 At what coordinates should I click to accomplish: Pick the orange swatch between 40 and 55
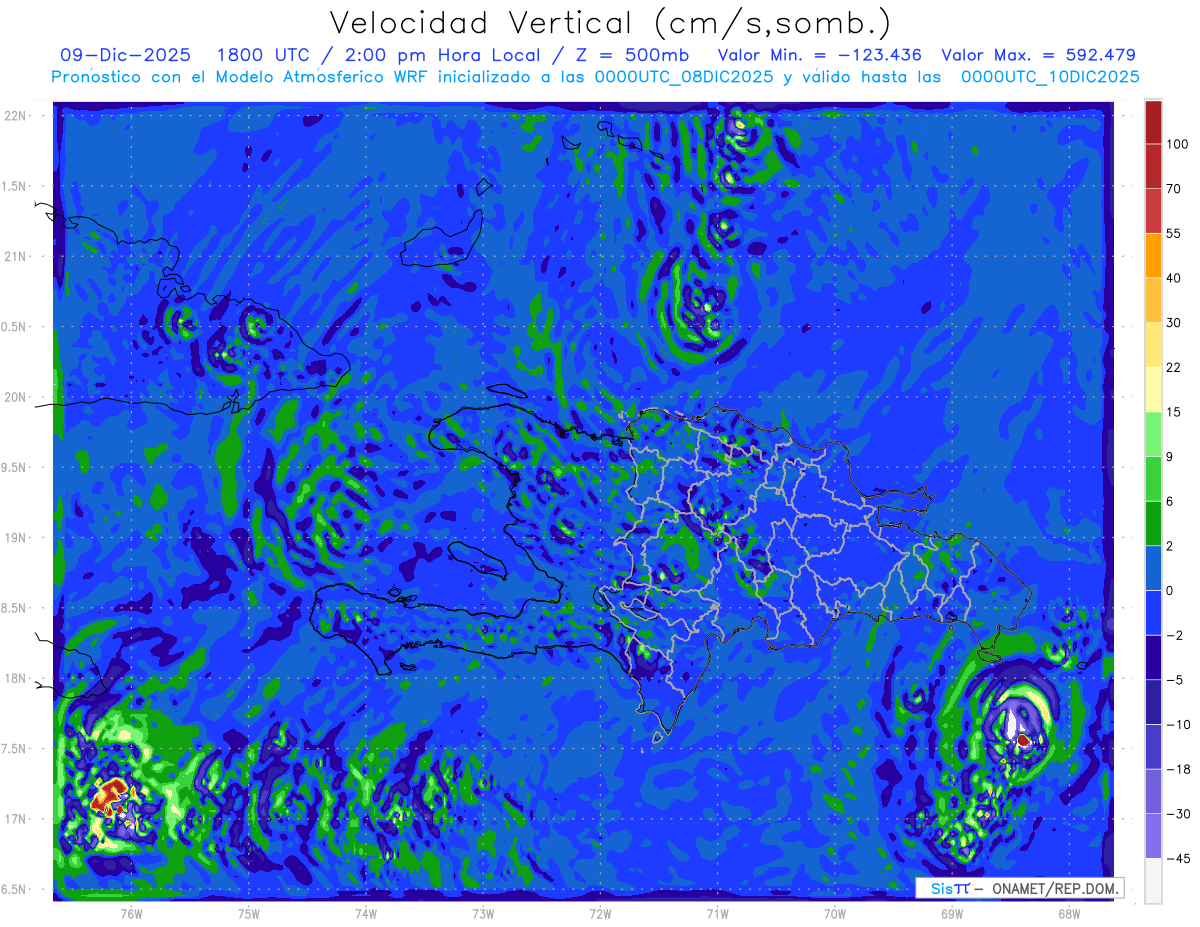[x=1153, y=255]
